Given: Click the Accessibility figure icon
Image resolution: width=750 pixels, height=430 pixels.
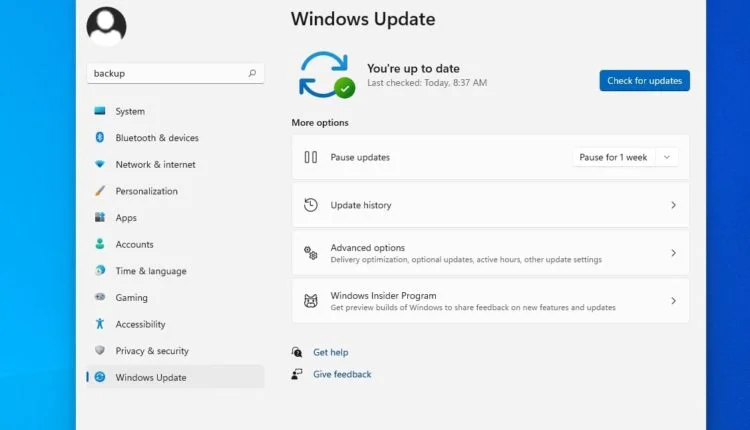Looking at the screenshot, I should (99, 324).
